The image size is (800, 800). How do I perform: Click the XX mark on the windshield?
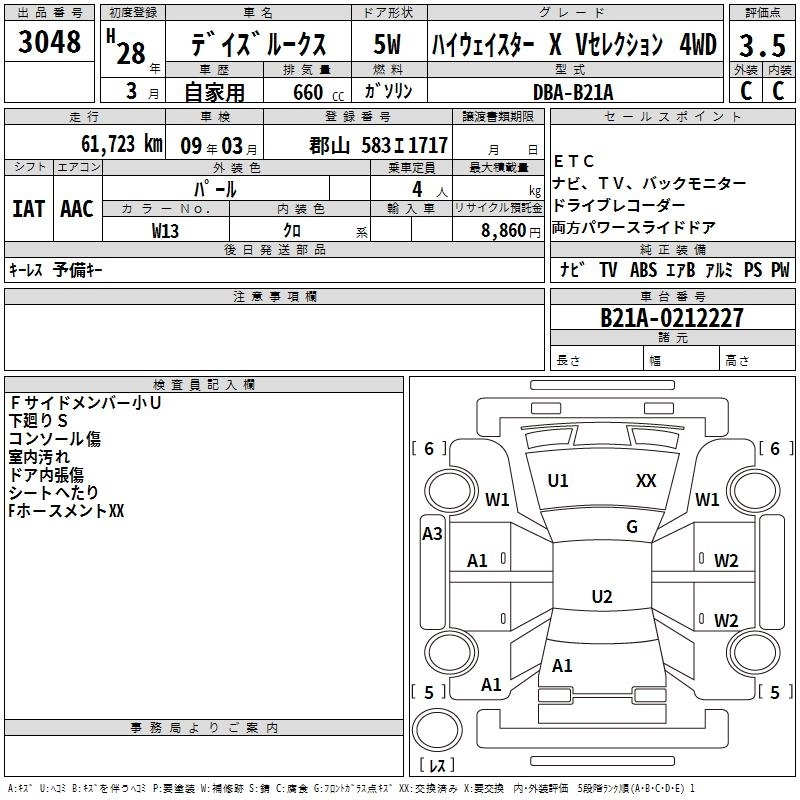(646, 481)
